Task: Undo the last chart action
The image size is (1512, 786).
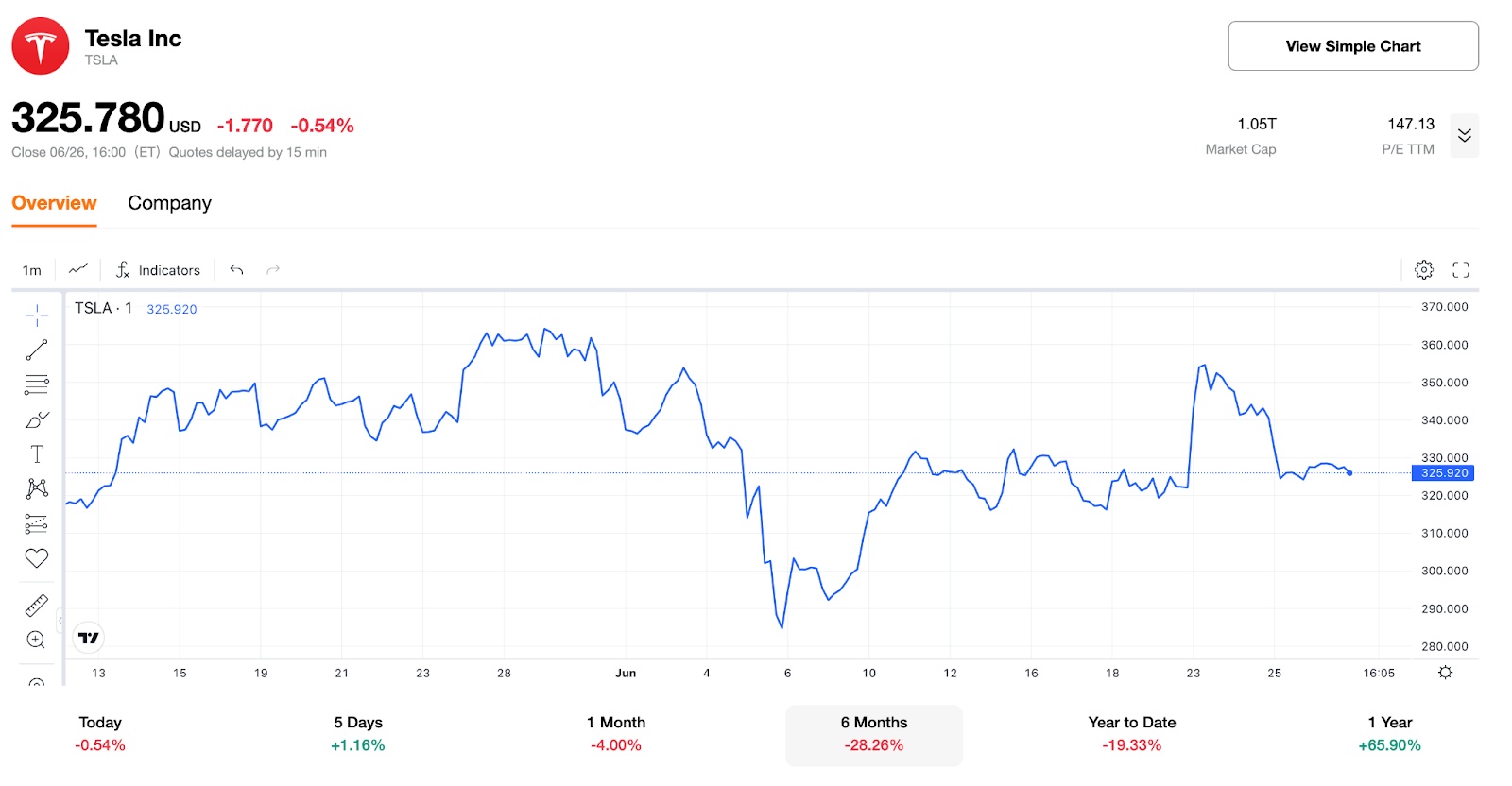Action: pyautogui.click(x=235, y=269)
